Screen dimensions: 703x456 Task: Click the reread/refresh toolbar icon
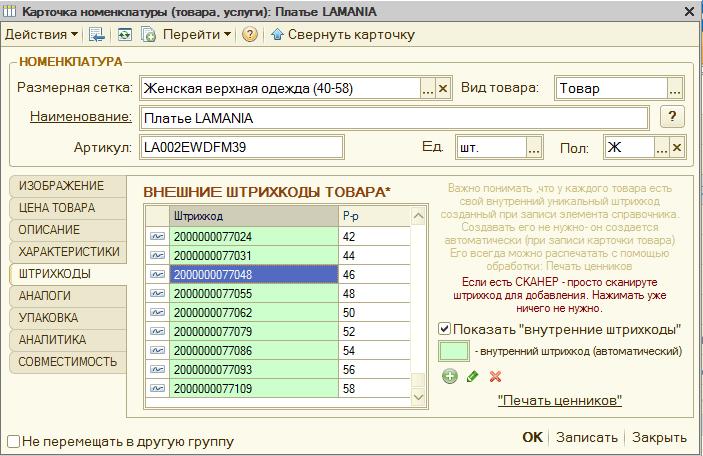click(x=125, y=35)
